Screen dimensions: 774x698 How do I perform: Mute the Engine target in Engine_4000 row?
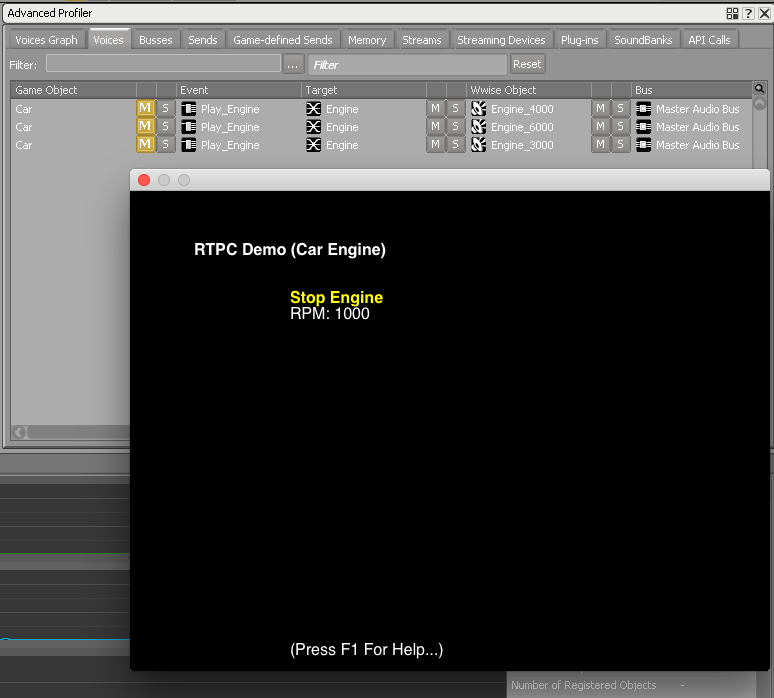[435, 108]
